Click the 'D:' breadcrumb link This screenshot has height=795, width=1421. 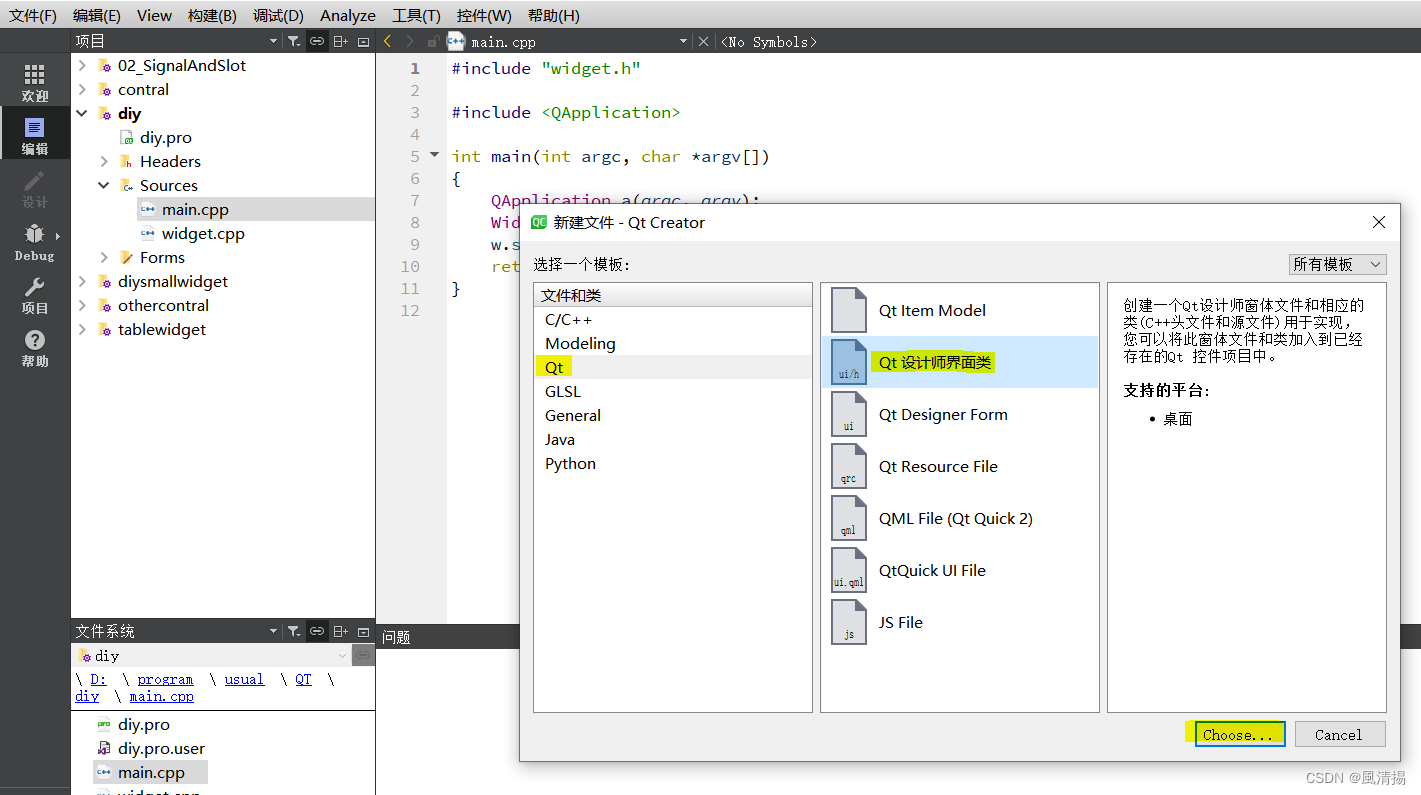point(98,679)
